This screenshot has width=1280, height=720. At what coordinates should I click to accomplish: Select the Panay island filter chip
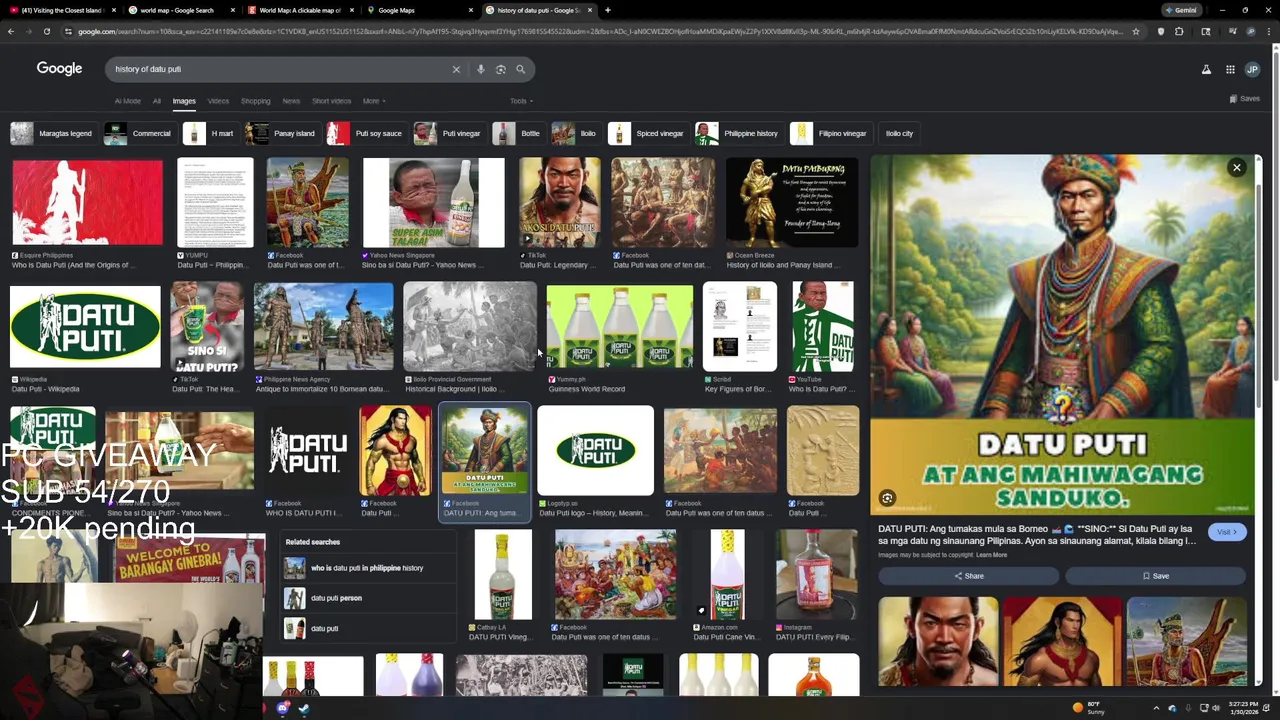tap(284, 133)
